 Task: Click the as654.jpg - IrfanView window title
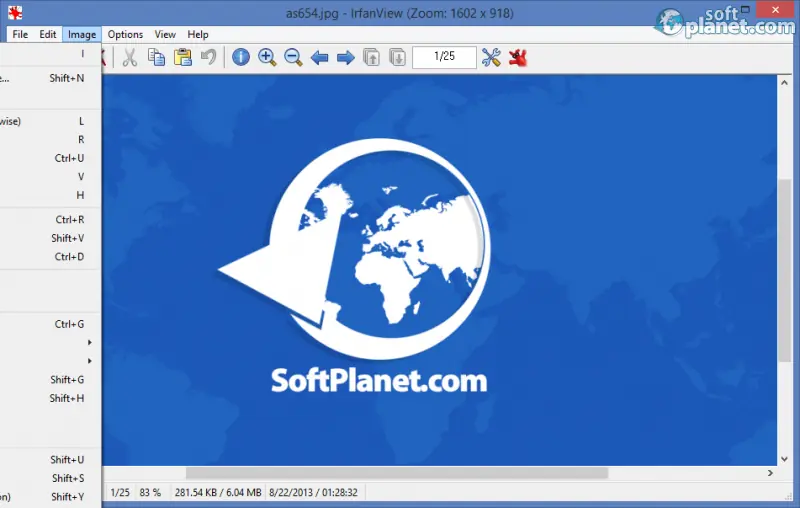point(399,13)
